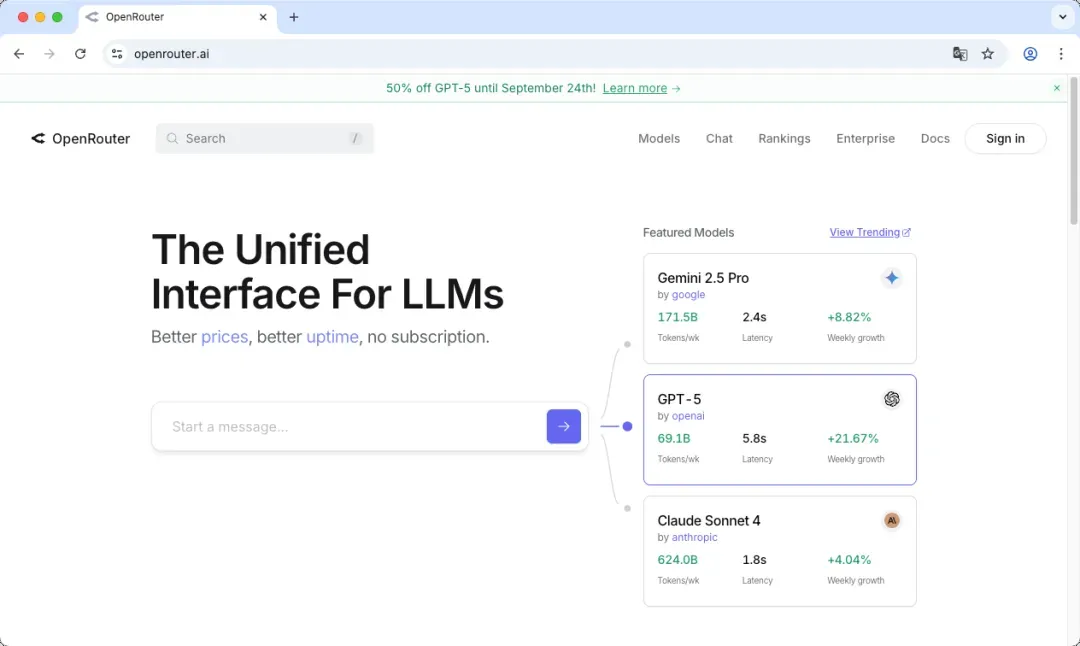Click the OpenAI logo on GPT-5 card
Viewport: 1080px width, 646px height.
tap(891, 399)
